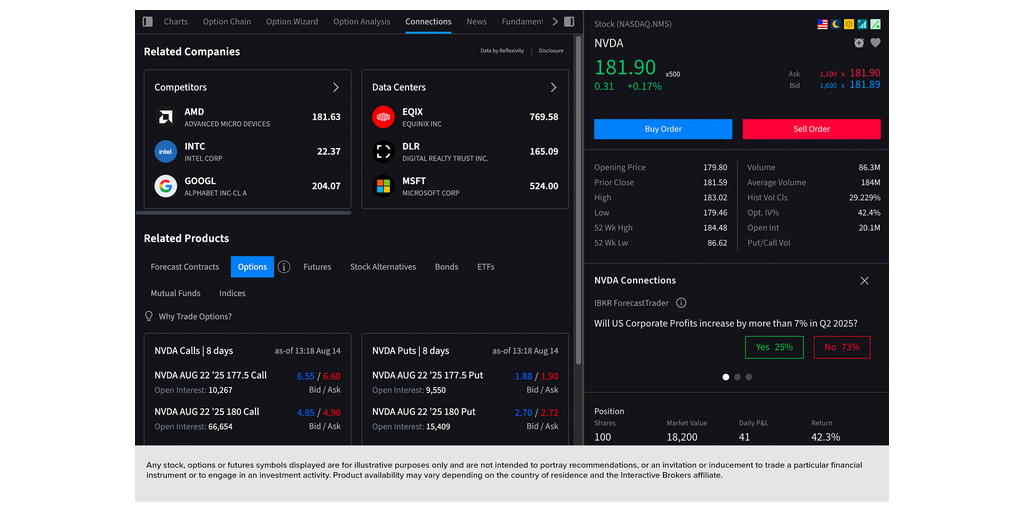Expand the Competitors card chevron

pos(336,87)
